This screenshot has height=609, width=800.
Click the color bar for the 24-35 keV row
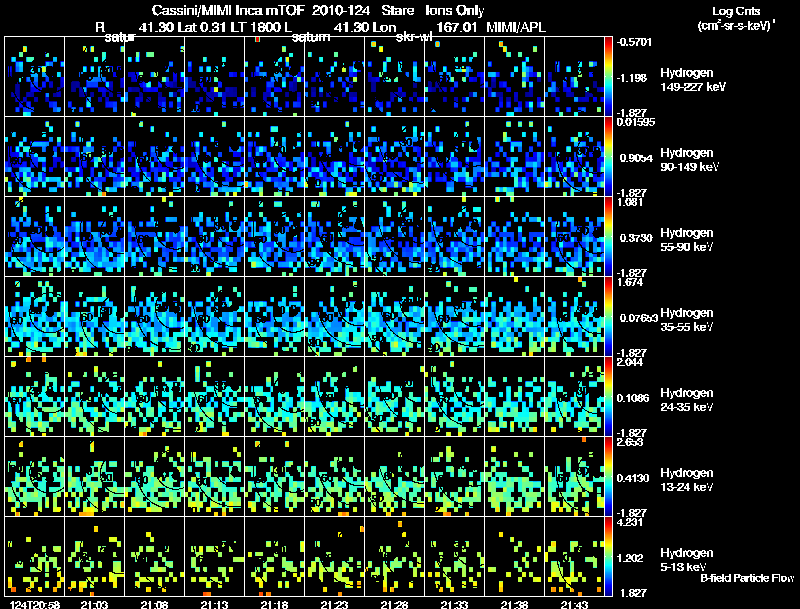tap(608, 397)
